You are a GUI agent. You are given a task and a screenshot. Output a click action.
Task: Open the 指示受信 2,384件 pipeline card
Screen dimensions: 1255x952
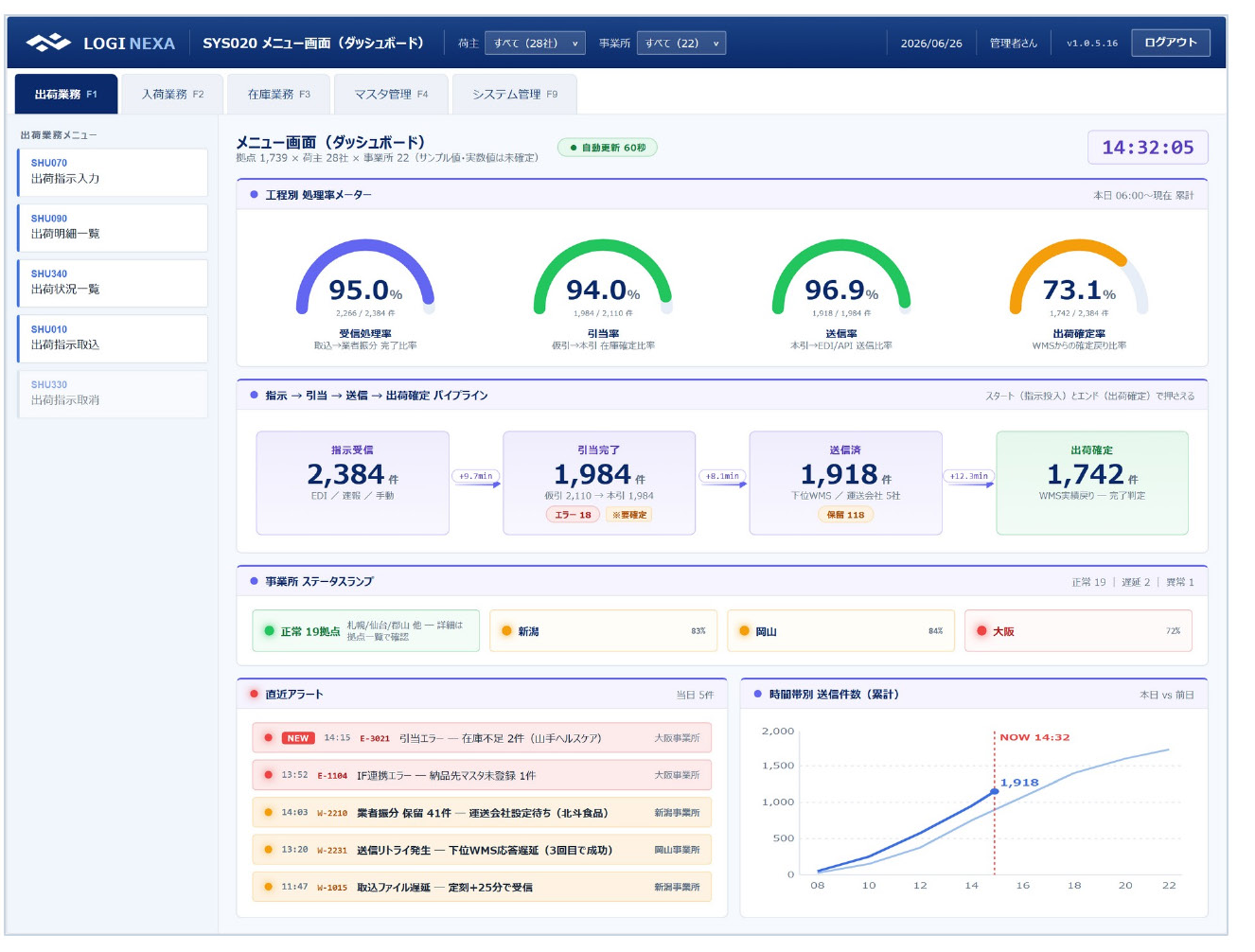352,483
